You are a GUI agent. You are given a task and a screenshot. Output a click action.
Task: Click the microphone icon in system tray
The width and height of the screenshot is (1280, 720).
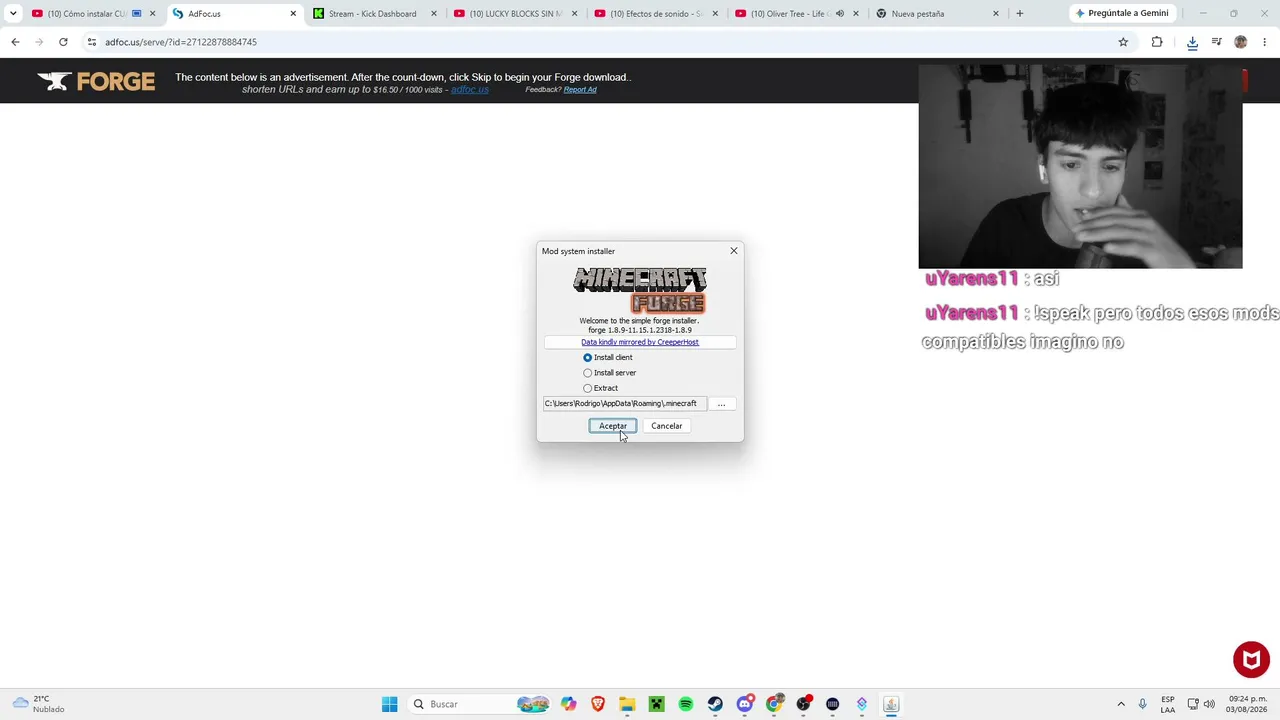(1142, 704)
